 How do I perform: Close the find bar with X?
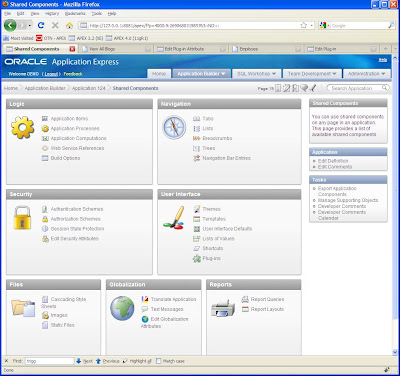pyautogui.click(x=6, y=361)
